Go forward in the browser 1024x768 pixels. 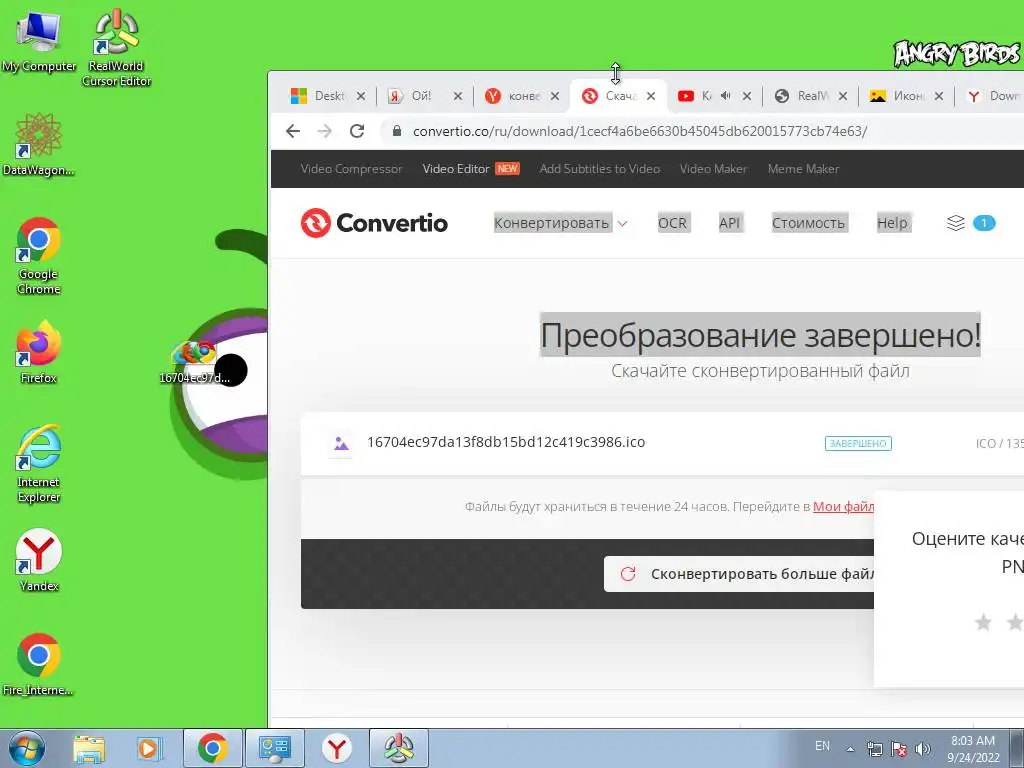click(325, 131)
